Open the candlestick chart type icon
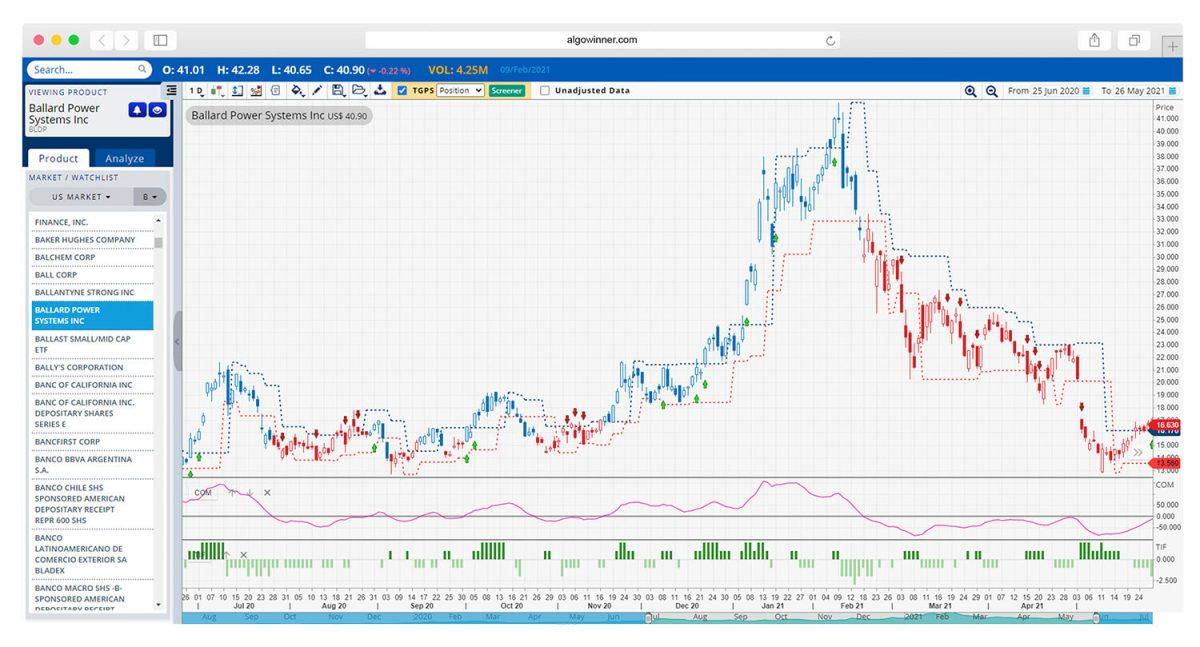 (x=217, y=90)
